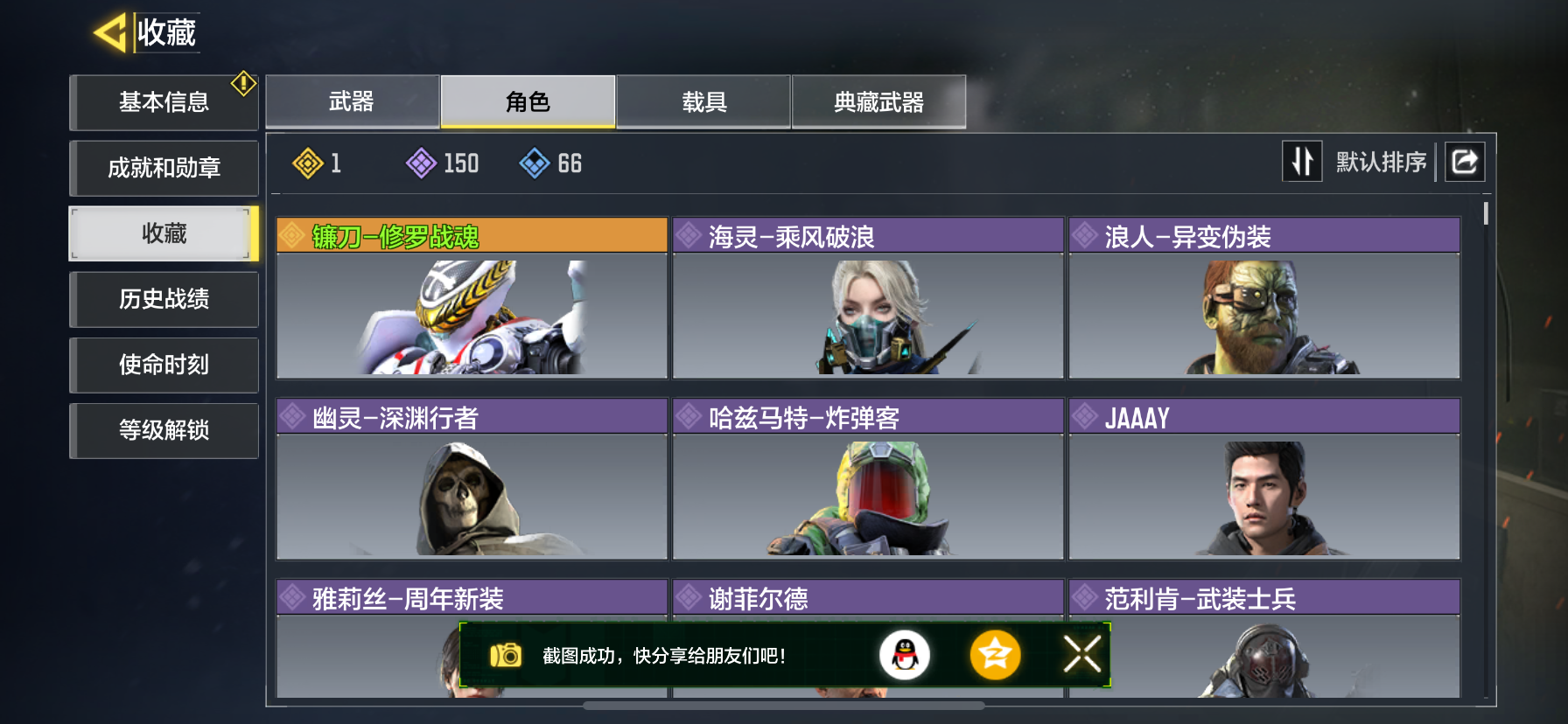This screenshot has height=724, width=1568.
Task: Toggle the sort order arrows icon
Action: tap(1302, 162)
